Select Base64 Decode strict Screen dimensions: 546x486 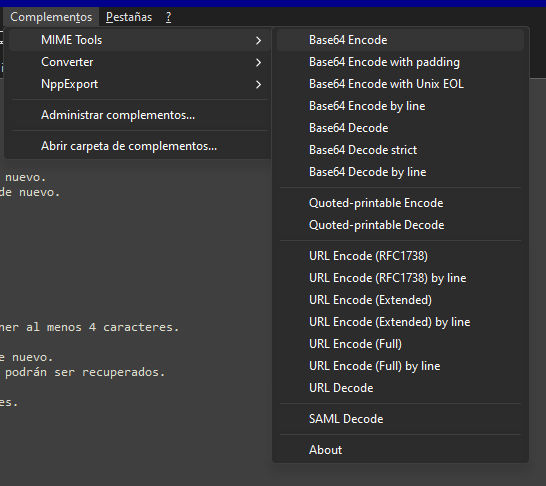click(400, 150)
